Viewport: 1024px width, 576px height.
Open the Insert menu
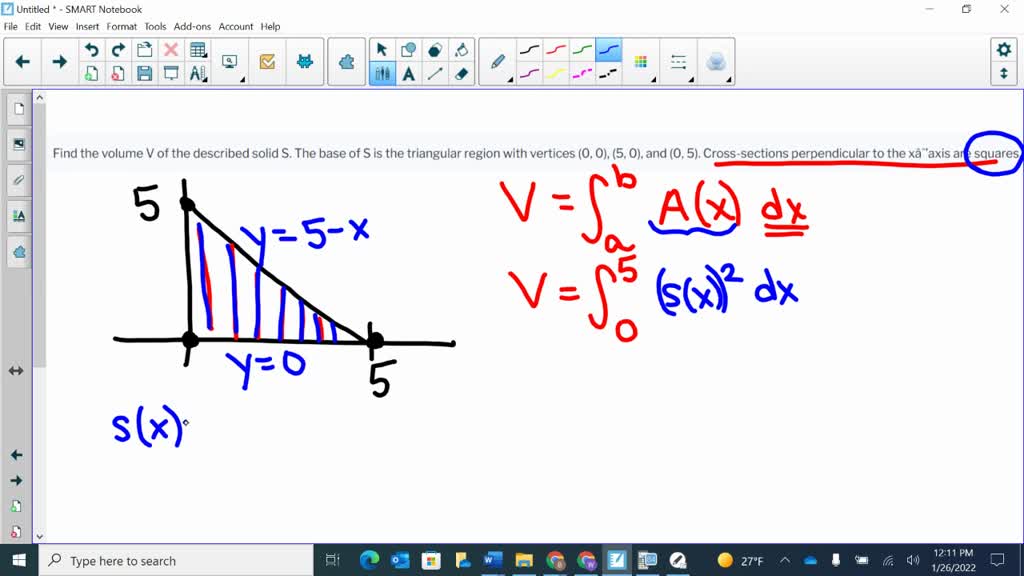(x=87, y=26)
